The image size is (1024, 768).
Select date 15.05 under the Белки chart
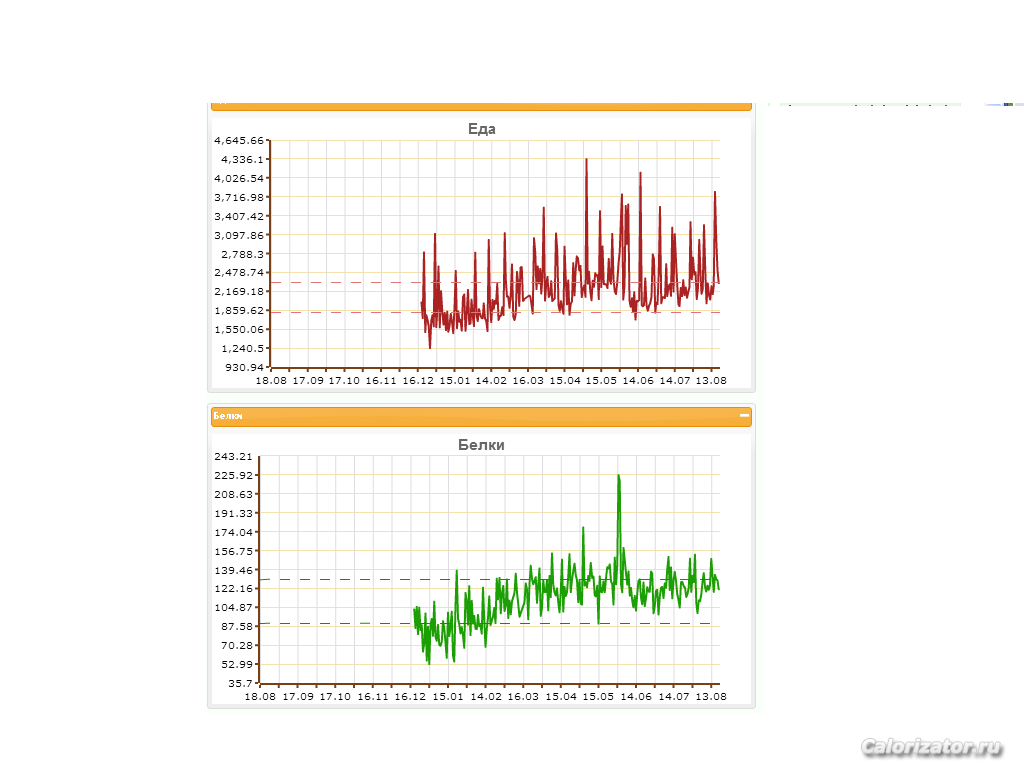coord(598,696)
